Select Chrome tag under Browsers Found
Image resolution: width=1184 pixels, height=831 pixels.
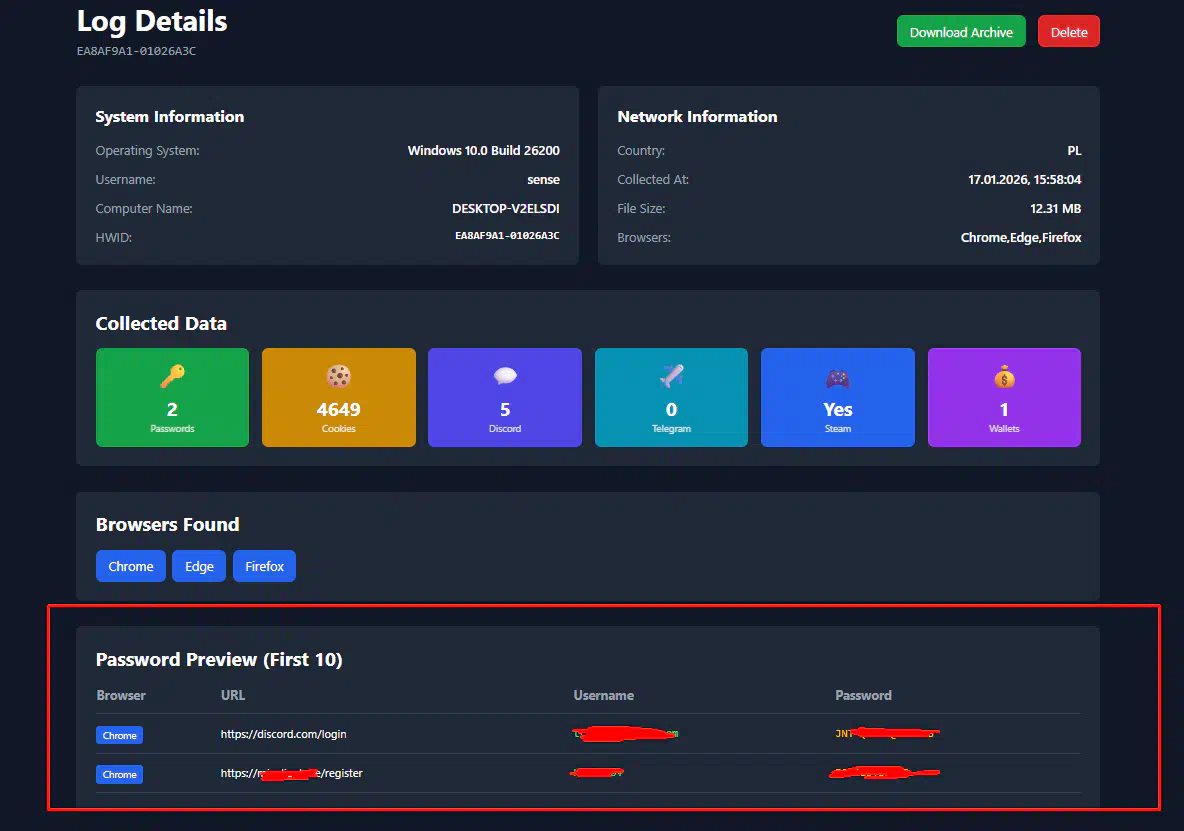click(131, 566)
